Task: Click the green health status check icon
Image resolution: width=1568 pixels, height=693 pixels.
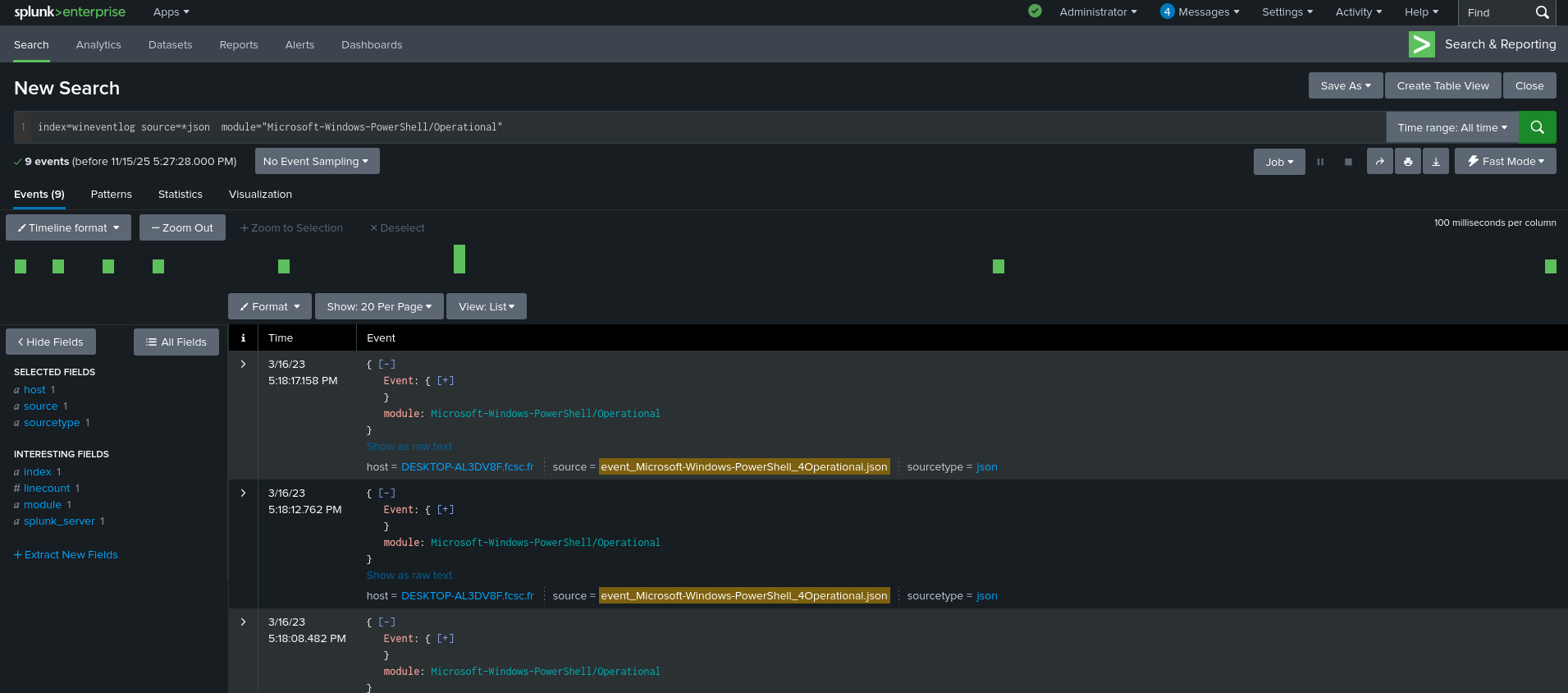Action: point(1035,11)
